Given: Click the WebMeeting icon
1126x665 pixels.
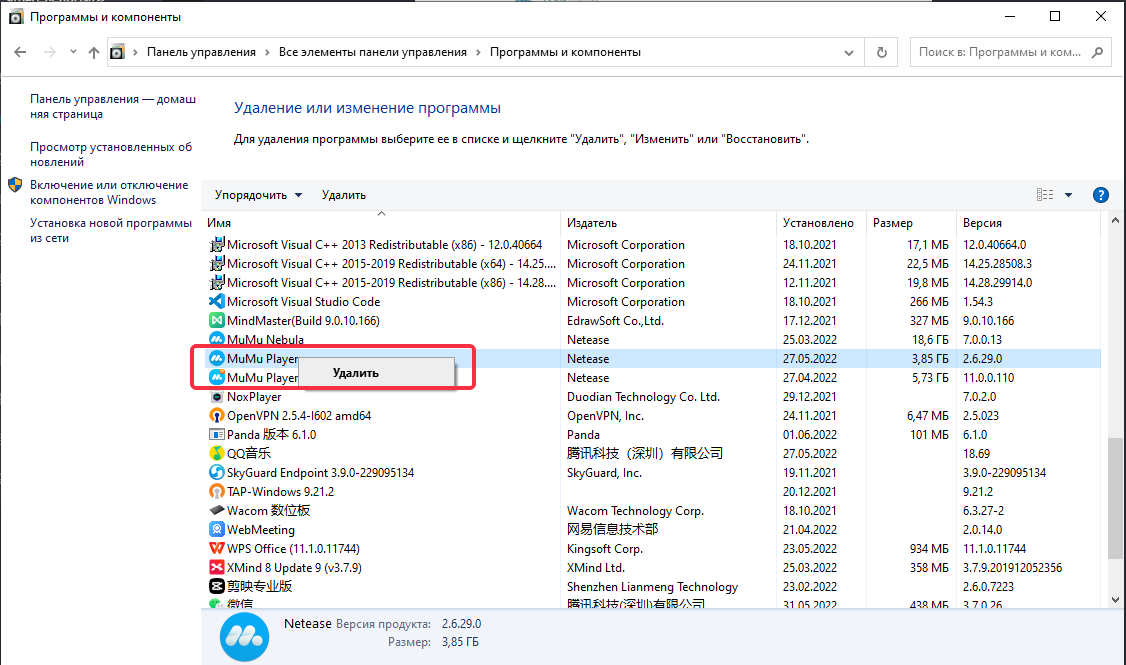Looking at the screenshot, I should coord(216,529).
